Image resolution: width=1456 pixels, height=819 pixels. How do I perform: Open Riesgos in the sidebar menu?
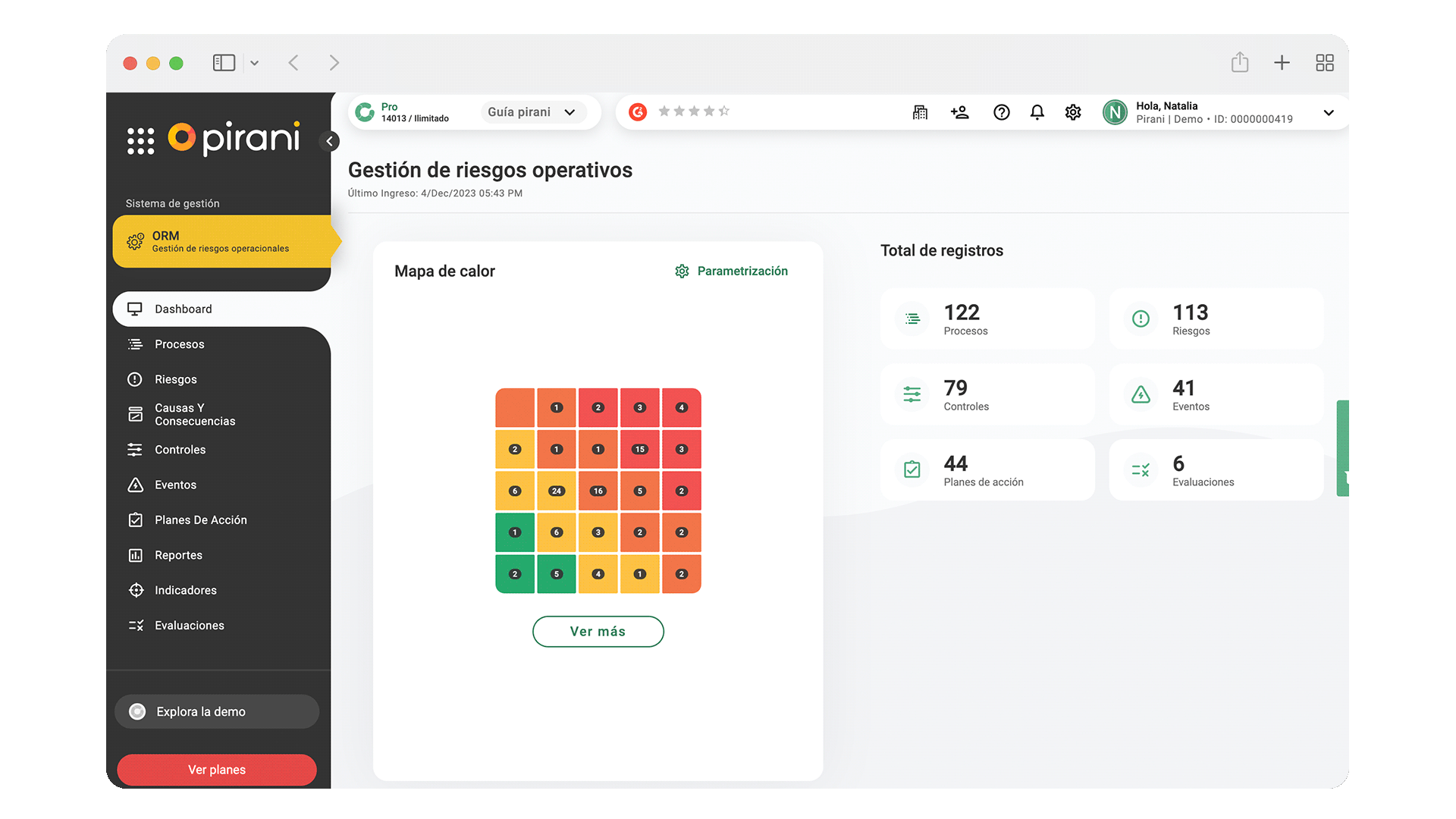(x=175, y=379)
